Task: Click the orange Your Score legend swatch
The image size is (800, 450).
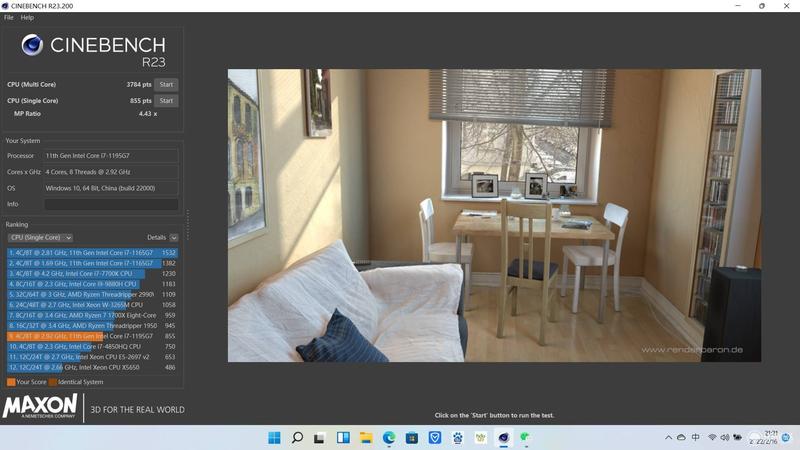Action: click(11, 382)
